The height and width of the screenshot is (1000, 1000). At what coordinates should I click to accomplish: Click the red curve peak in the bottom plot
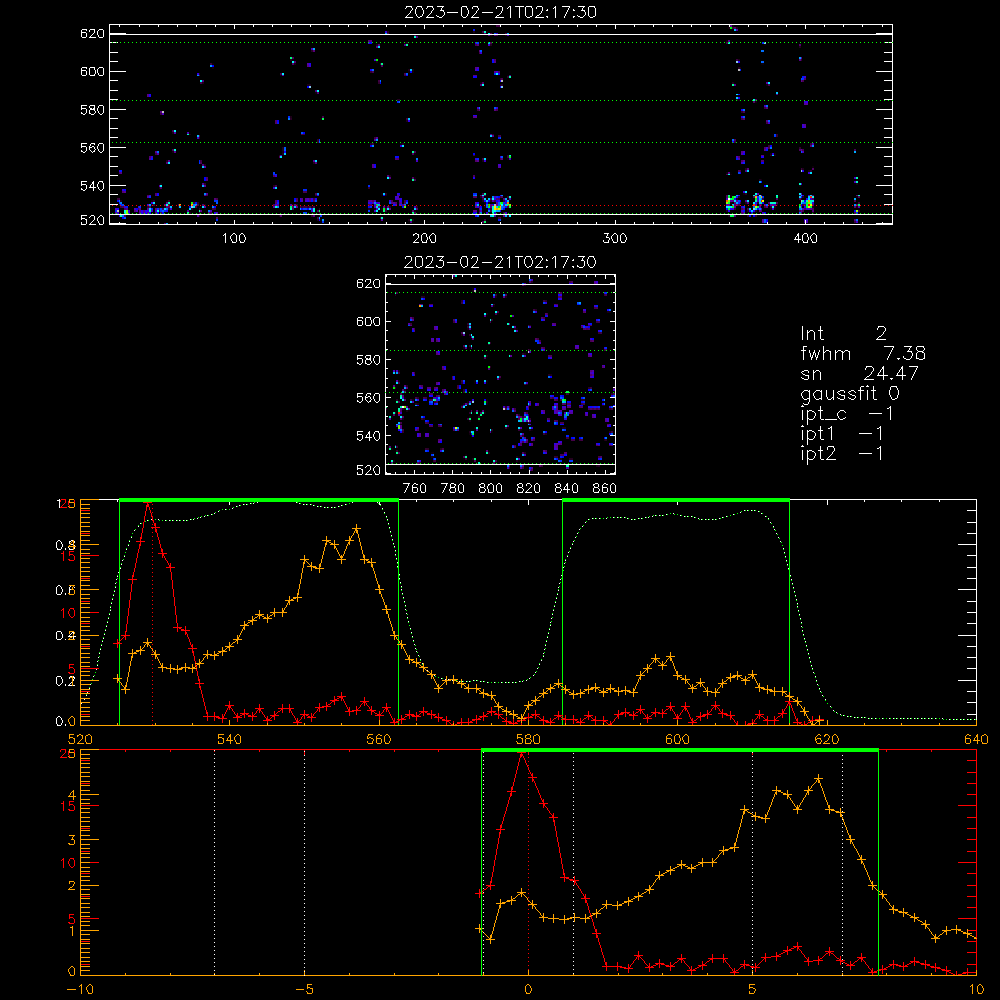point(522,753)
